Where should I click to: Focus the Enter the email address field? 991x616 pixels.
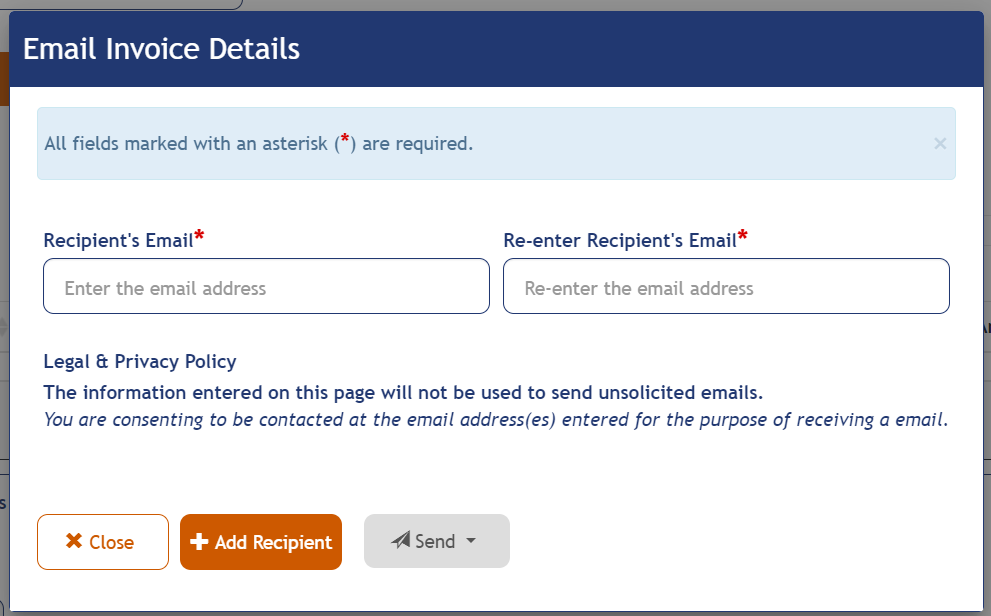(x=266, y=286)
